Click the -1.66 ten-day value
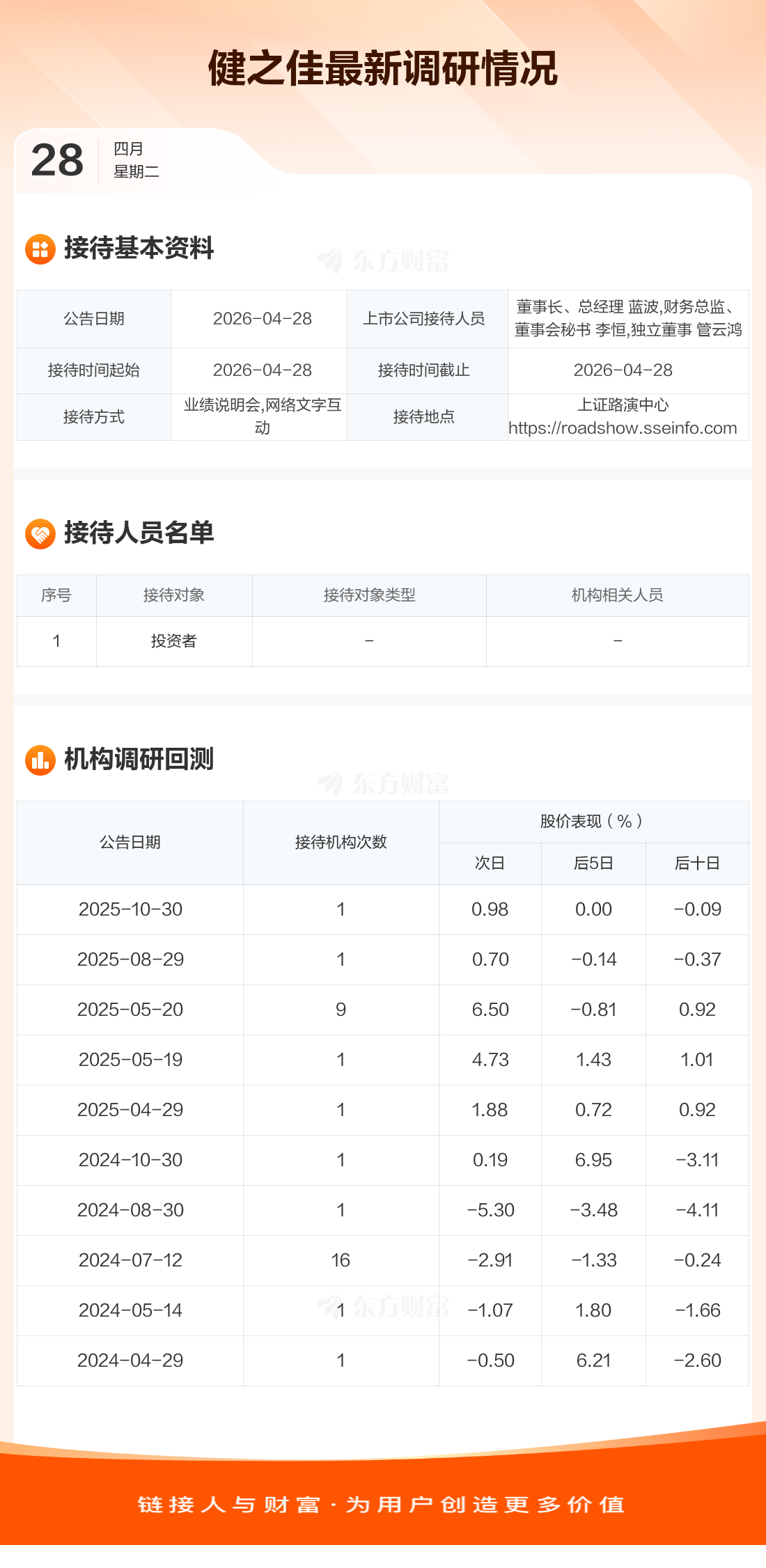766x1568 pixels. (697, 1310)
